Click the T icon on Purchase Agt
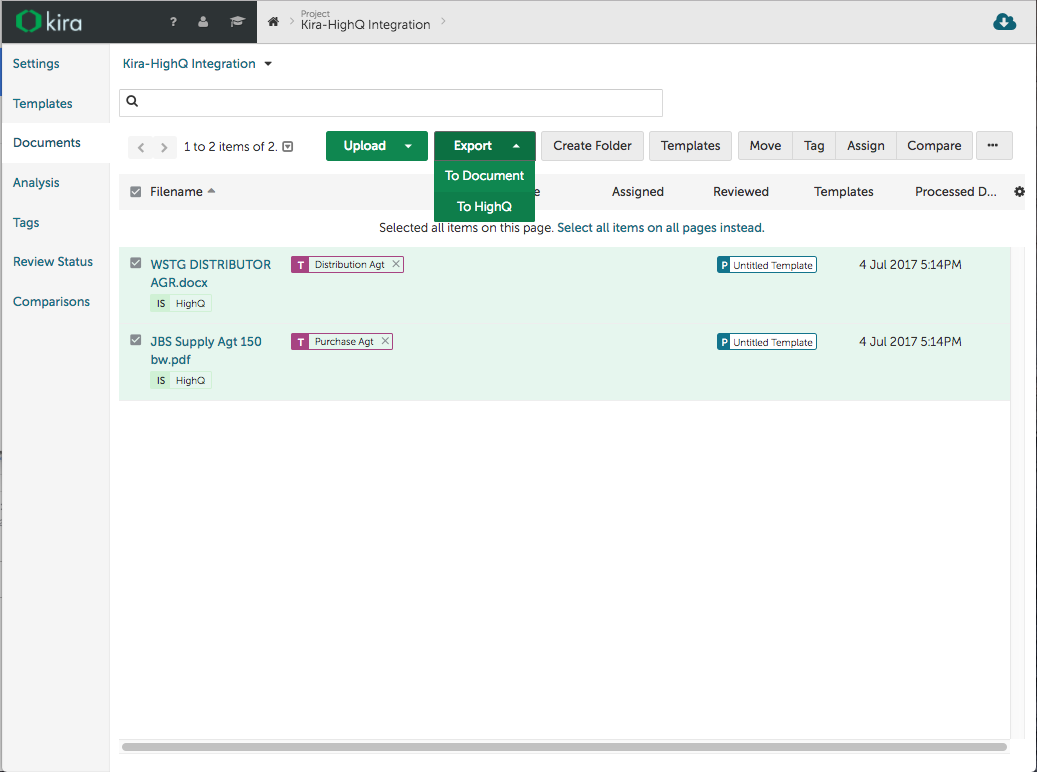 coord(300,341)
